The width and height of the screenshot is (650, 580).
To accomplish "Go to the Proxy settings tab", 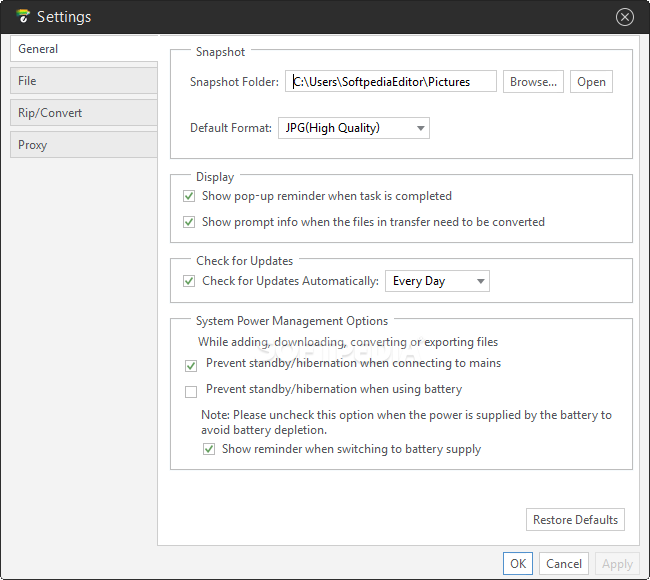I will point(84,145).
